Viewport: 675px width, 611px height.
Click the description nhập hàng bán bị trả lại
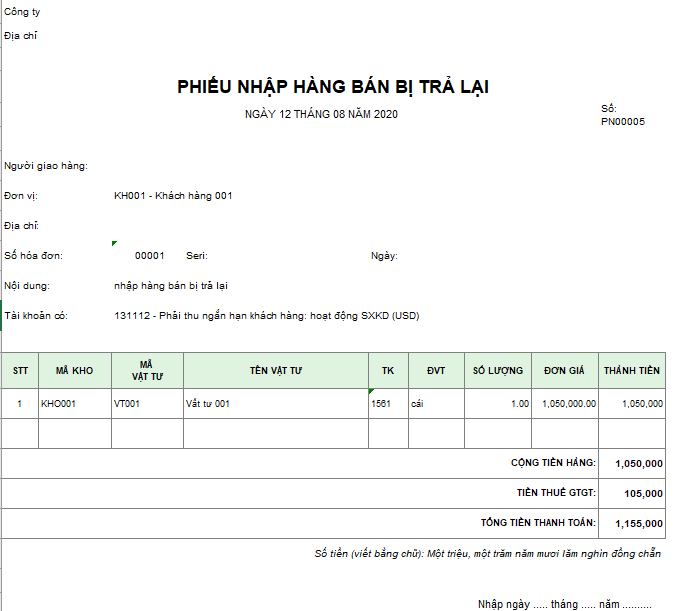(170, 286)
